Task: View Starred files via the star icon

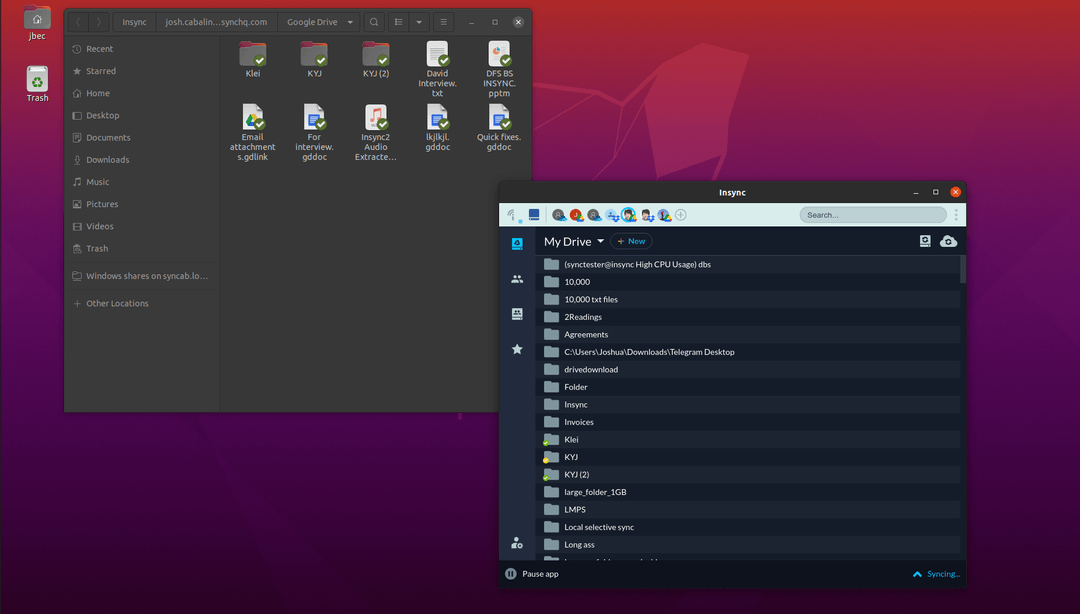Action: (517, 349)
